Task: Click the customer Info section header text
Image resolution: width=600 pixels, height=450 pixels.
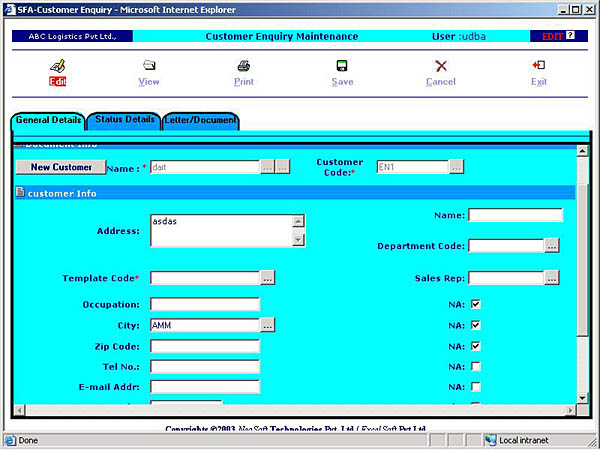Action: point(62,193)
